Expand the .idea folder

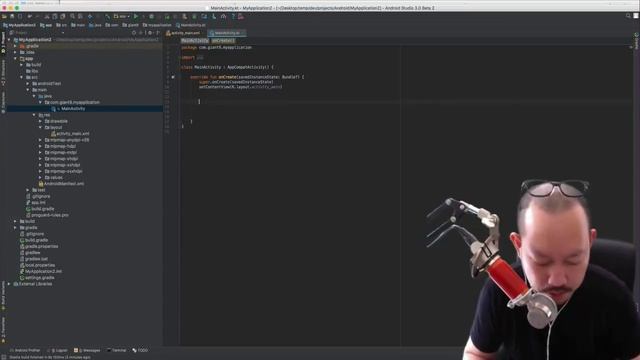pos(16,52)
